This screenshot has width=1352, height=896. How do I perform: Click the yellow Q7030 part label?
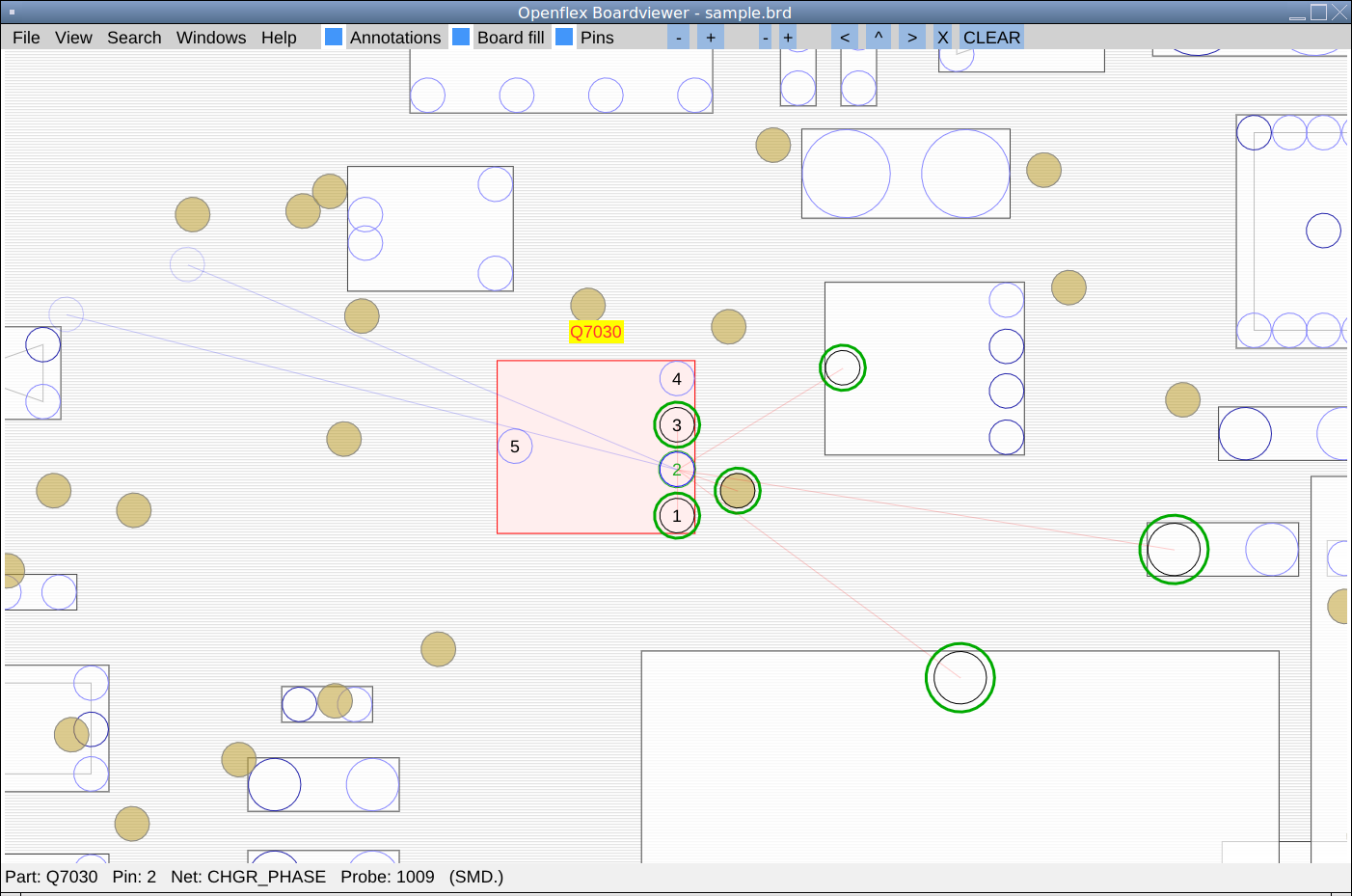point(596,332)
